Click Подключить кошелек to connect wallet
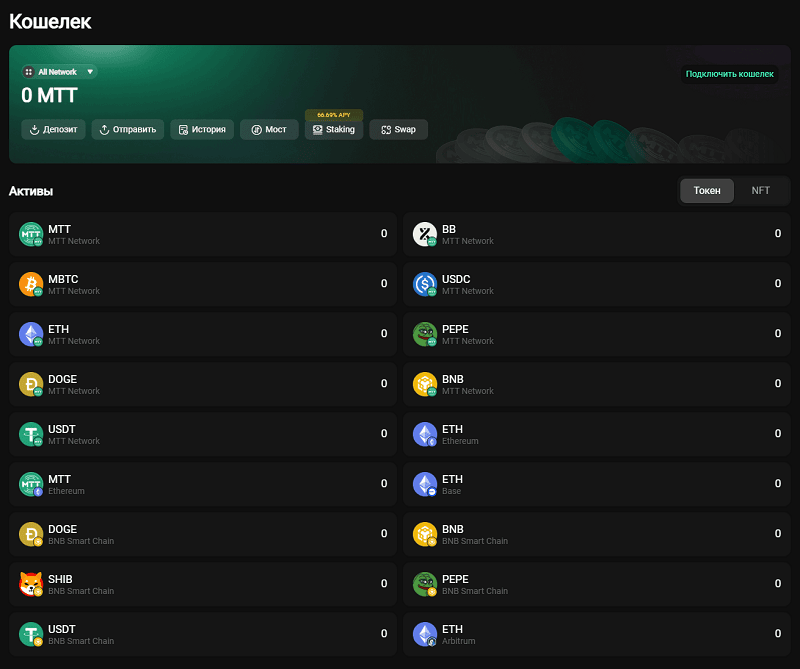Screen dimensions: 800x669 (x=729, y=74)
